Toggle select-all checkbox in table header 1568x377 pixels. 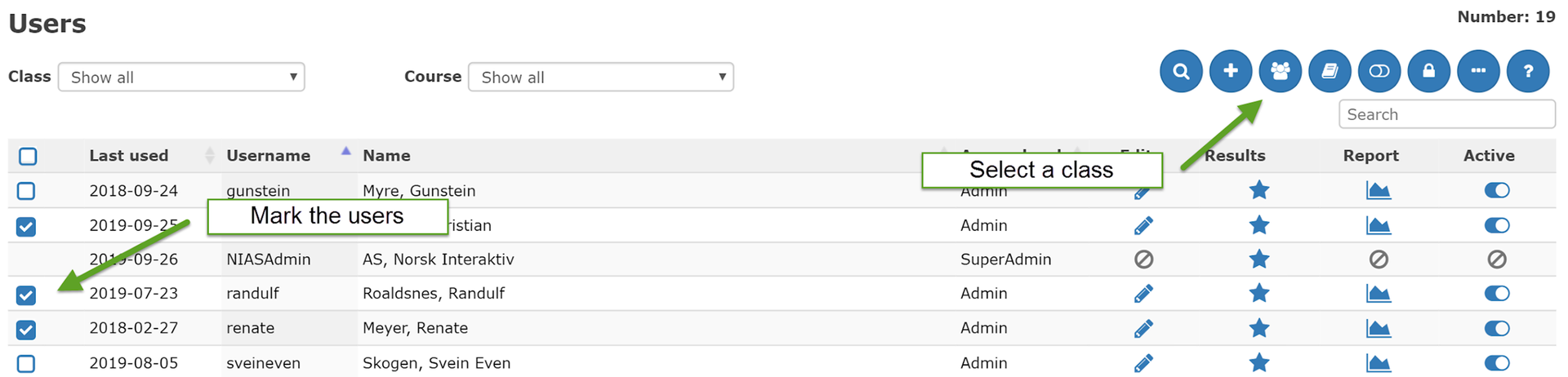(x=28, y=156)
